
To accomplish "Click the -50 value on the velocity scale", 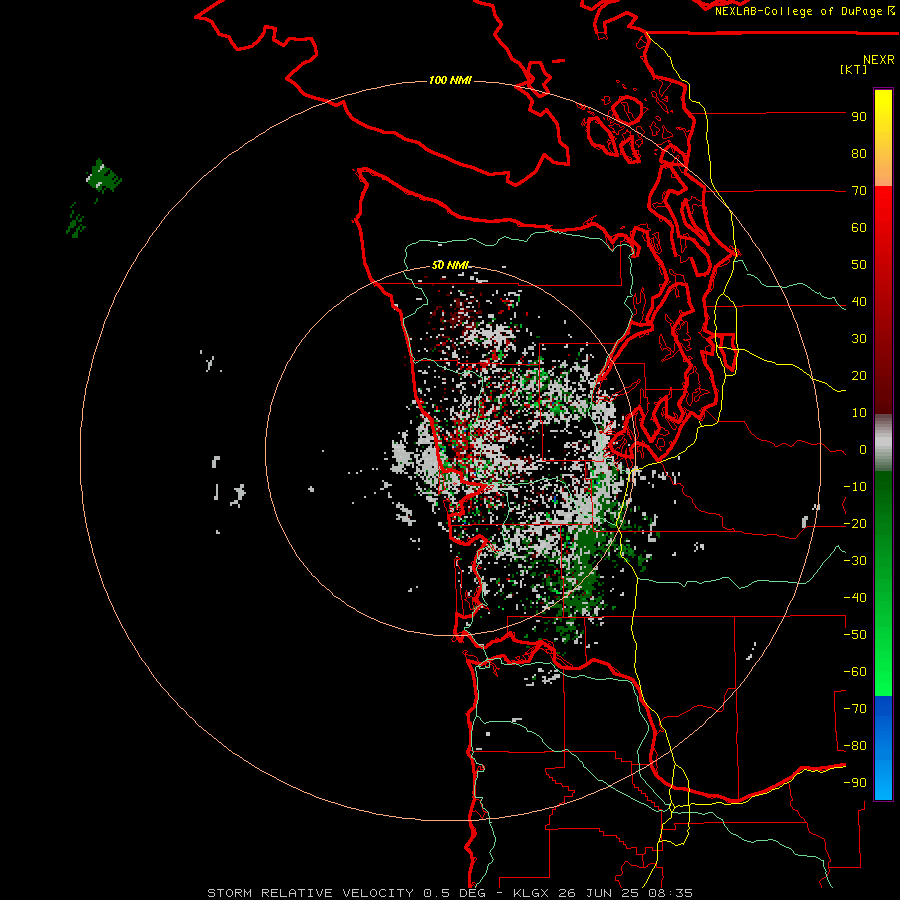I will point(855,635).
